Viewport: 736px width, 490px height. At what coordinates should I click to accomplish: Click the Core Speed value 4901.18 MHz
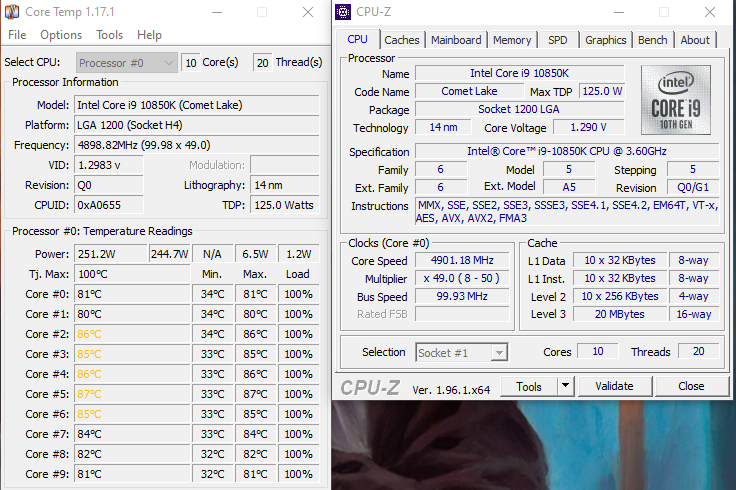tap(462, 260)
